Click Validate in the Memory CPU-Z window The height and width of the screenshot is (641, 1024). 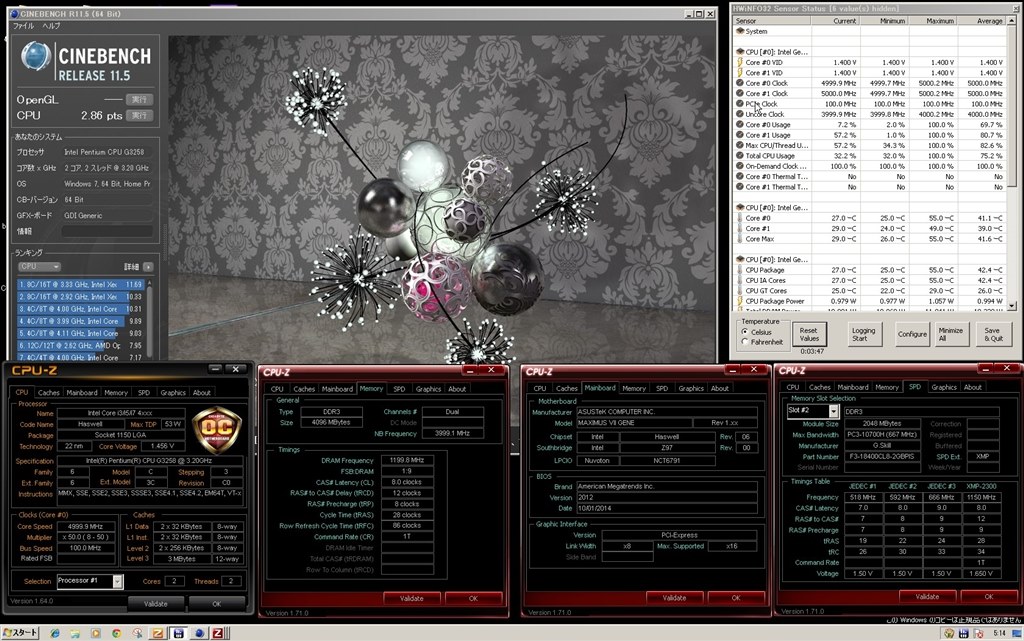[x=411, y=598]
